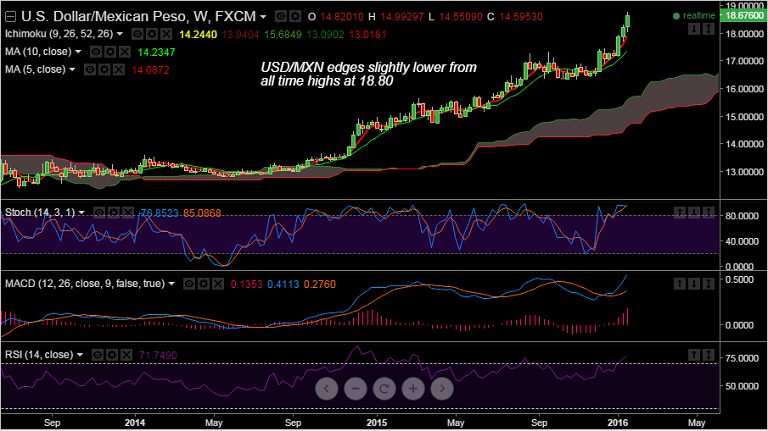Click the 16.00000 price scale label

coord(744,89)
